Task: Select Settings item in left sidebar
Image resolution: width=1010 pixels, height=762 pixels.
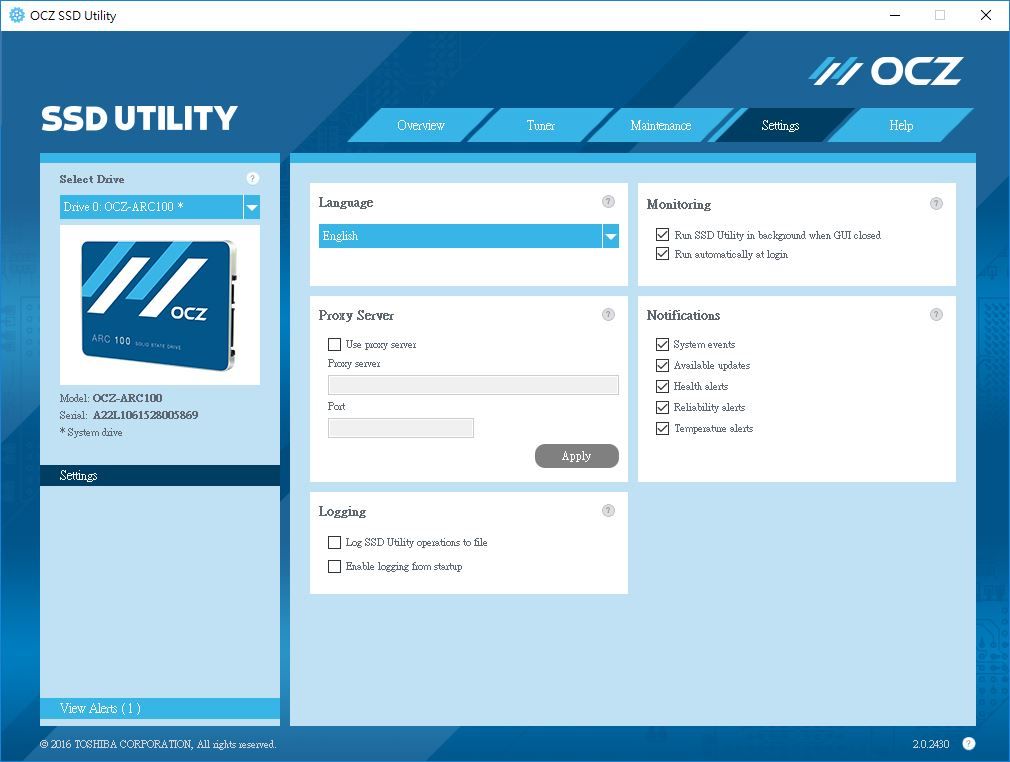Action: (160, 475)
